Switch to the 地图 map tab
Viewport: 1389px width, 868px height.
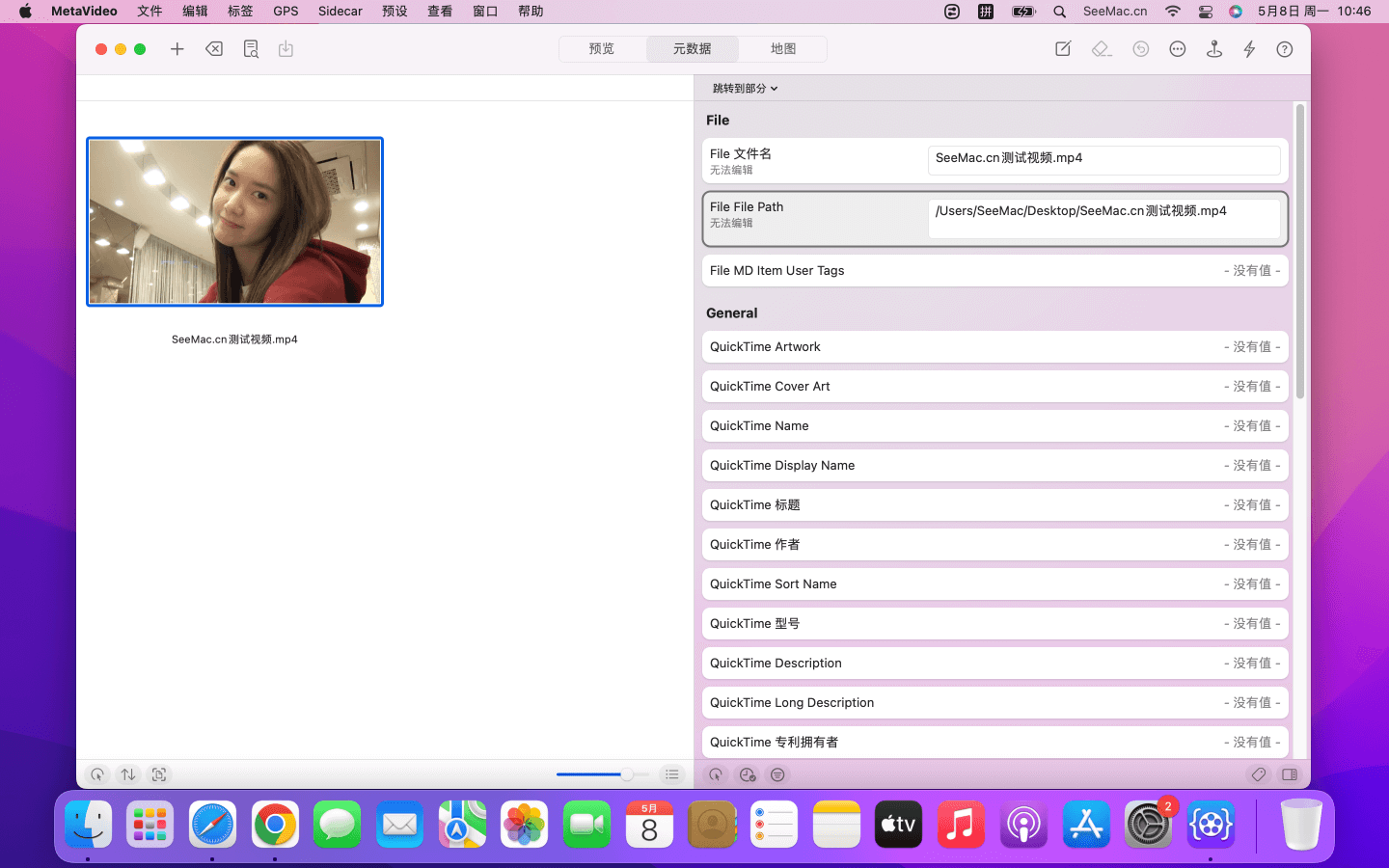pos(783,49)
